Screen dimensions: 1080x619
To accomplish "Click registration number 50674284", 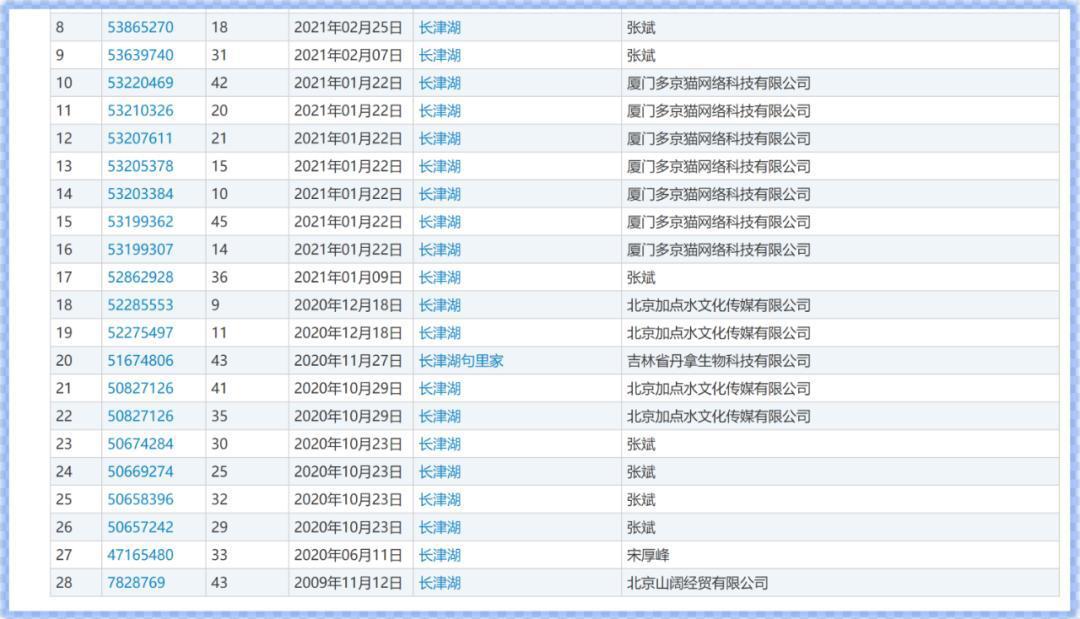I will point(140,444).
